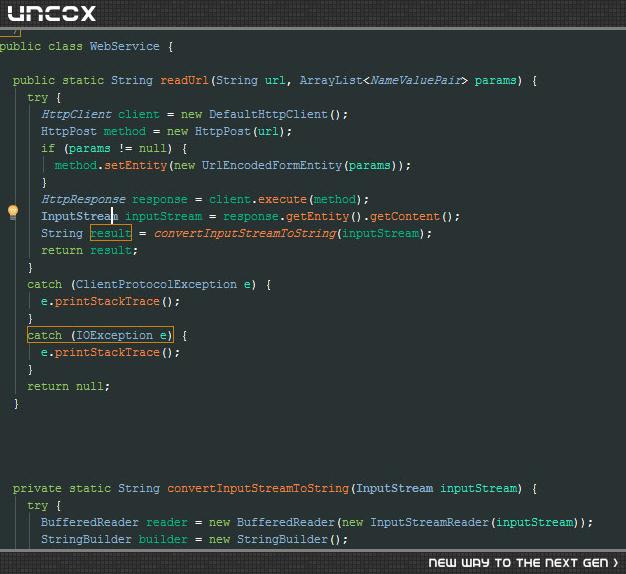Click getEntity method call
The image size is (626, 574).
(x=317, y=216)
